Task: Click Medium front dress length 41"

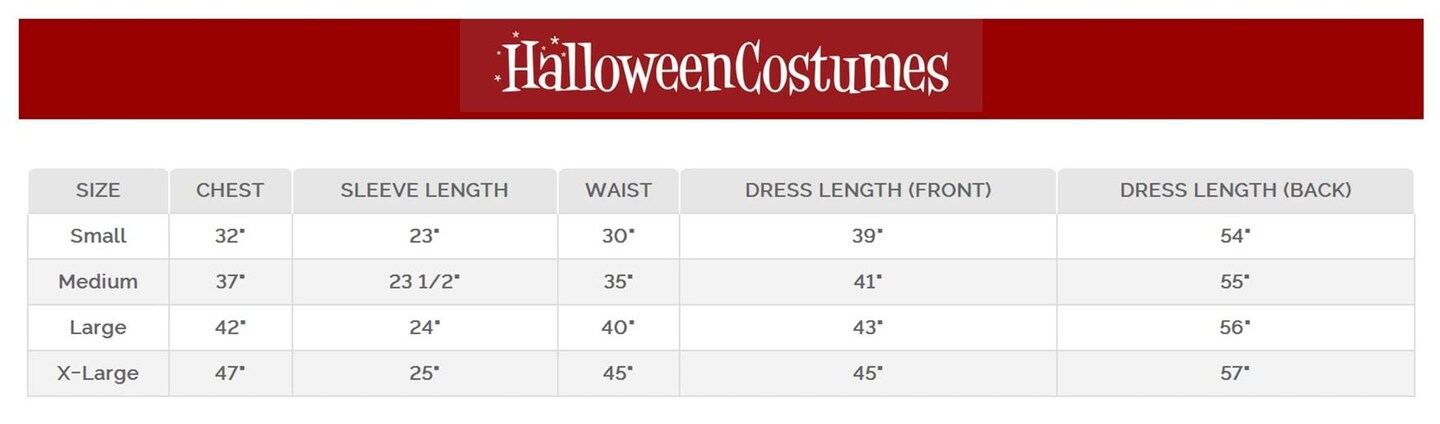Action: click(867, 282)
